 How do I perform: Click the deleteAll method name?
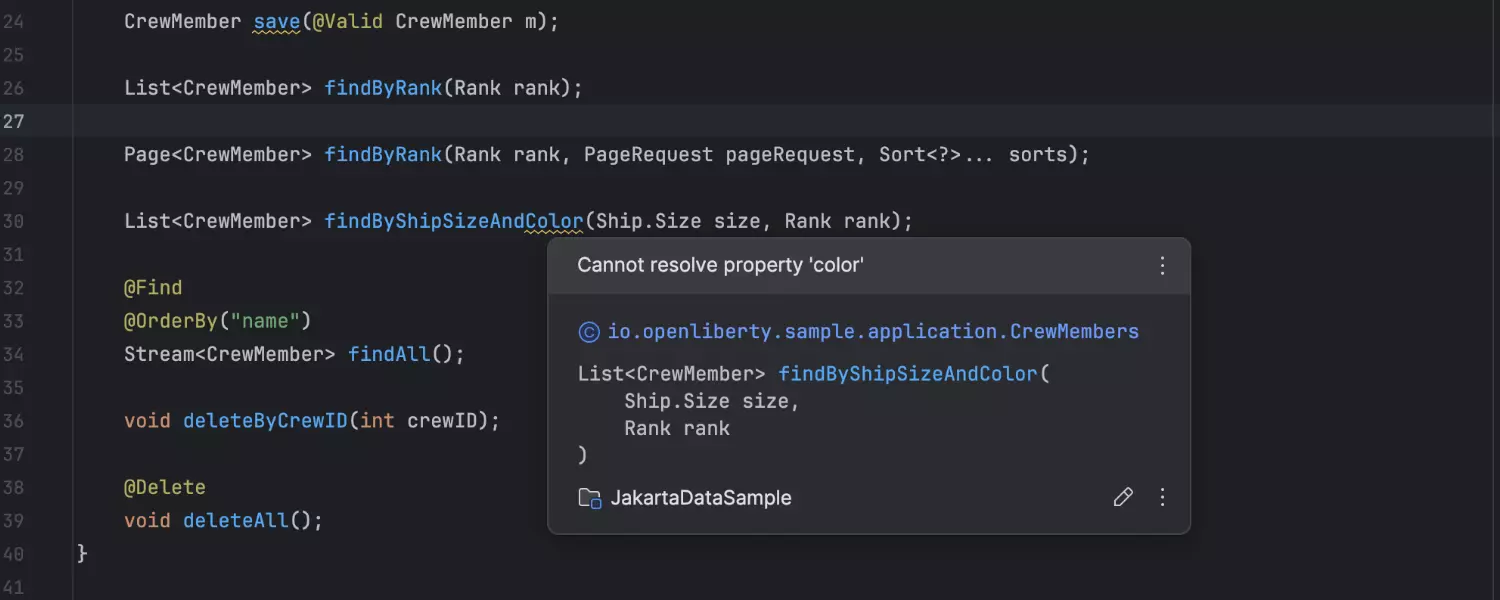coord(236,521)
